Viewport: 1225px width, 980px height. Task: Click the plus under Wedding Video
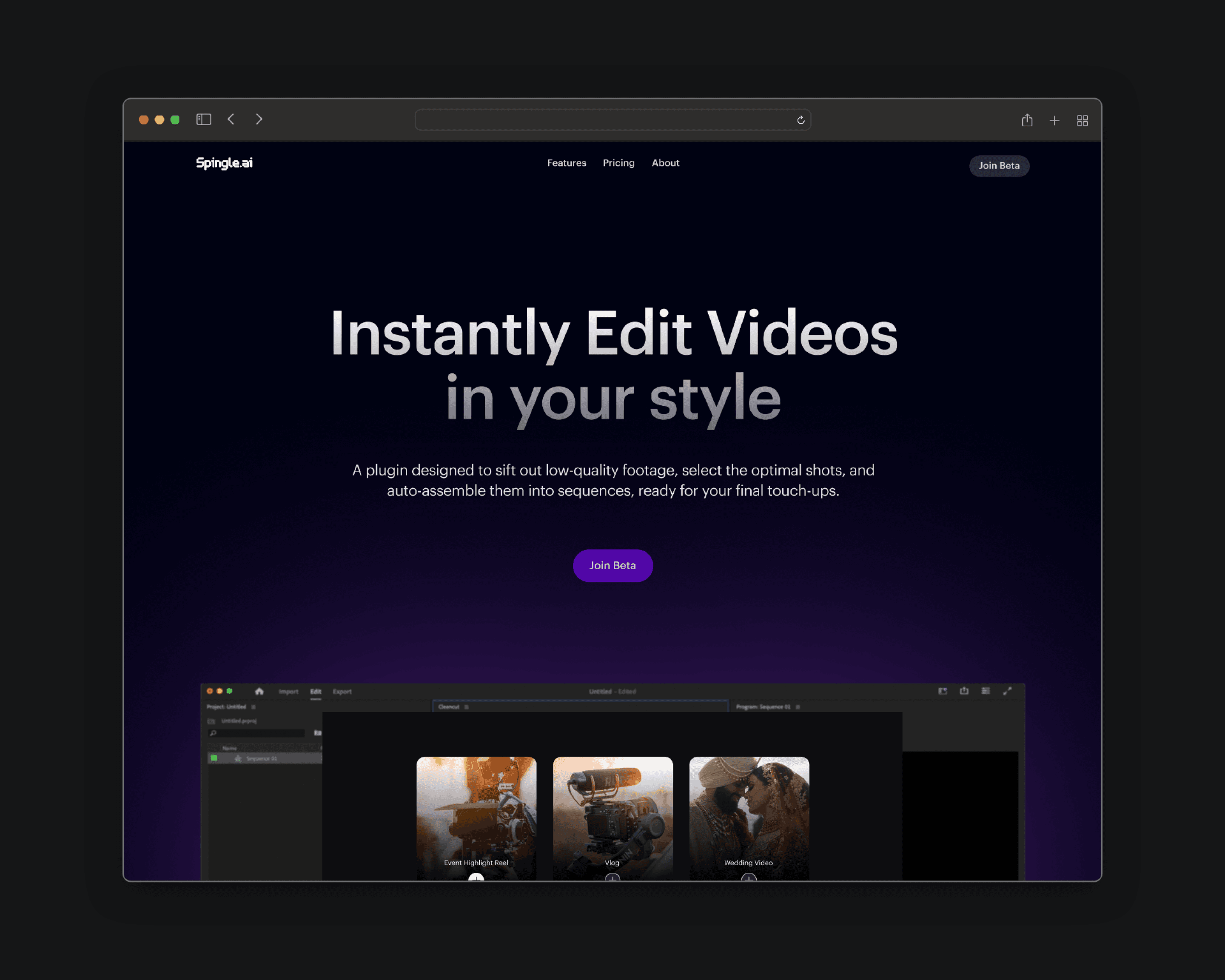coord(749,878)
